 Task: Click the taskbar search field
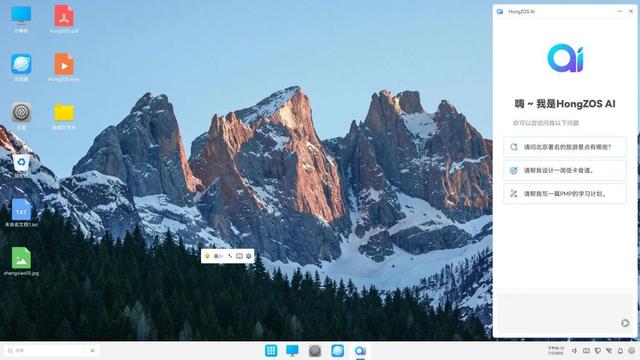tap(51, 351)
